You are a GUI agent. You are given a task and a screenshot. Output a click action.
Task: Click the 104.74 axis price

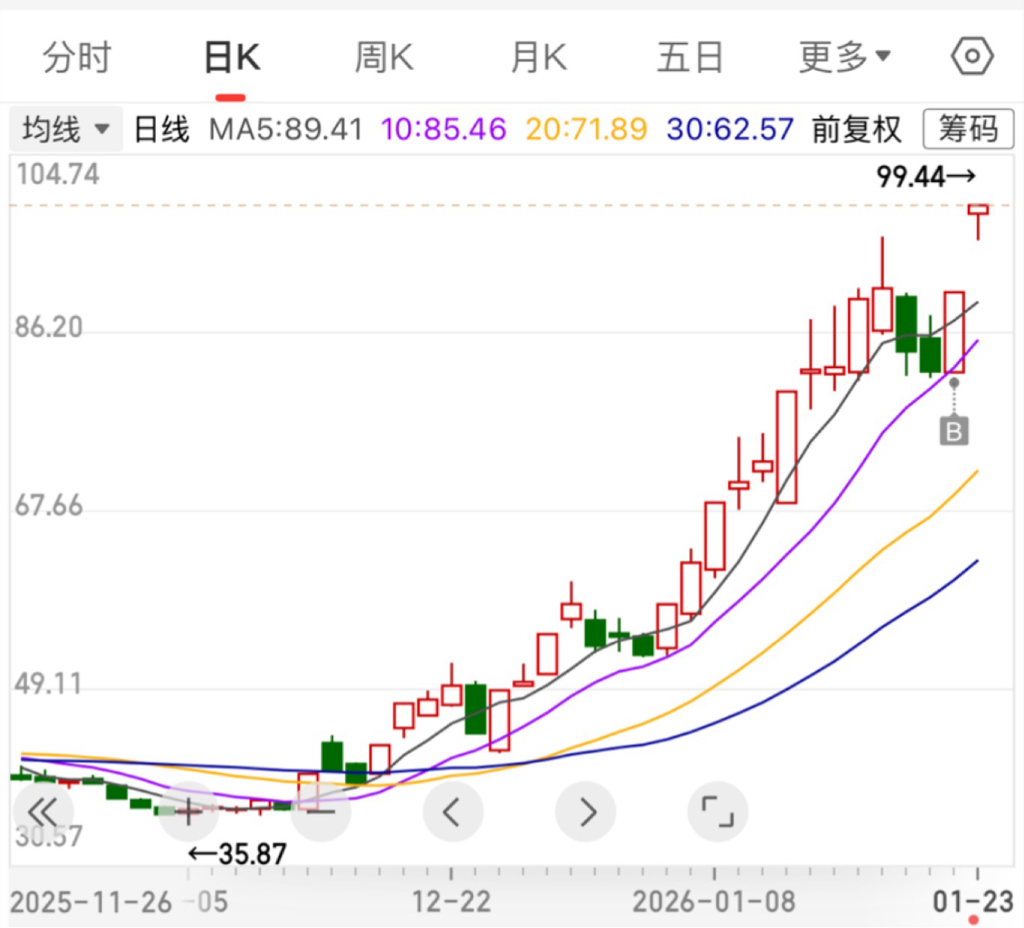pos(57,174)
